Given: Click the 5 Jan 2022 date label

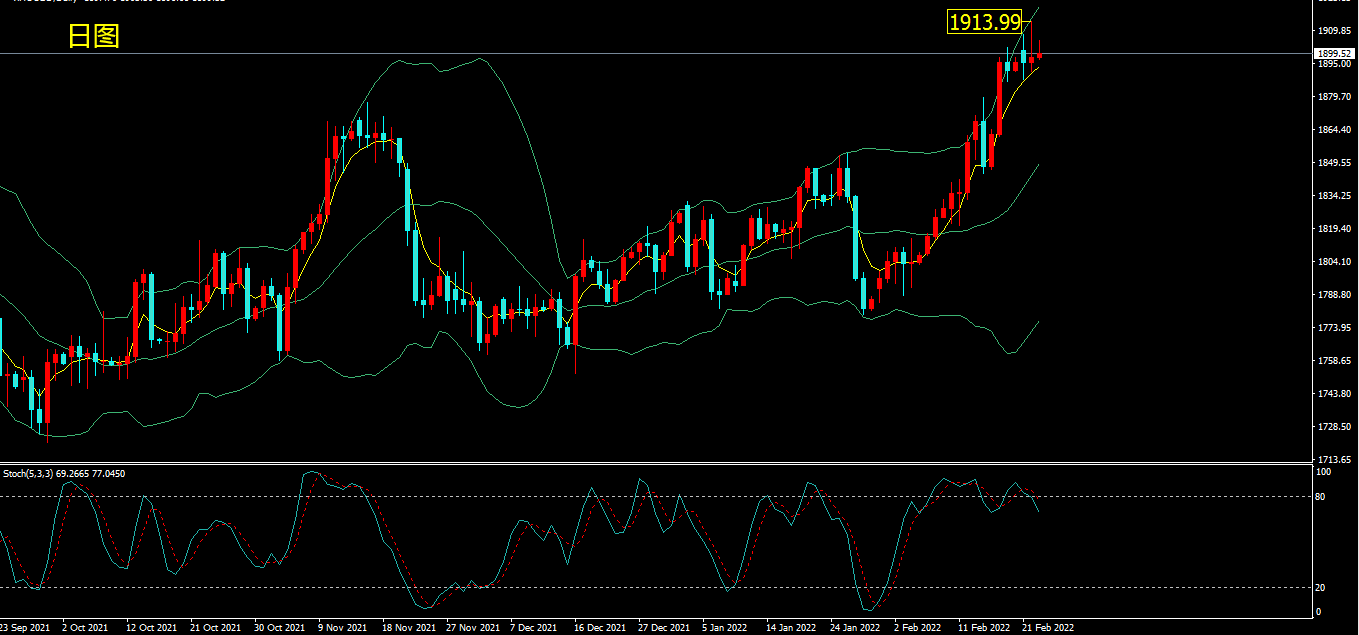Looking at the screenshot, I should pyautogui.click(x=725, y=628).
